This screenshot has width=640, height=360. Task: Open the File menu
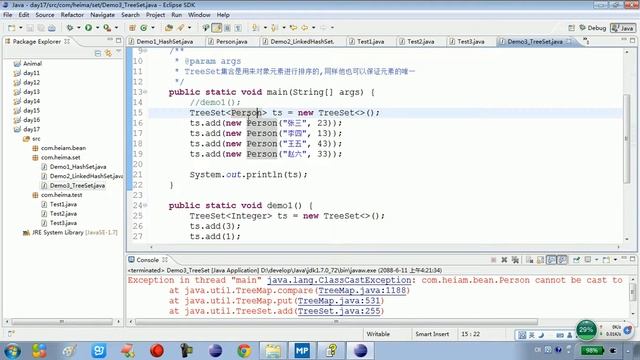7,15
